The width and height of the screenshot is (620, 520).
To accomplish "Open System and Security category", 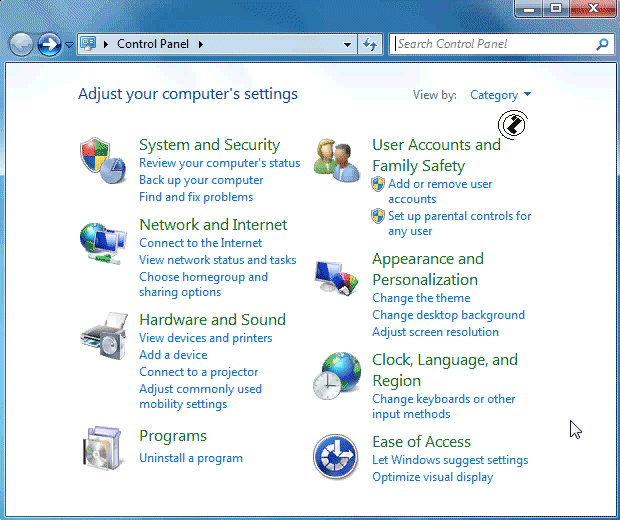I will tap(210, 145).
